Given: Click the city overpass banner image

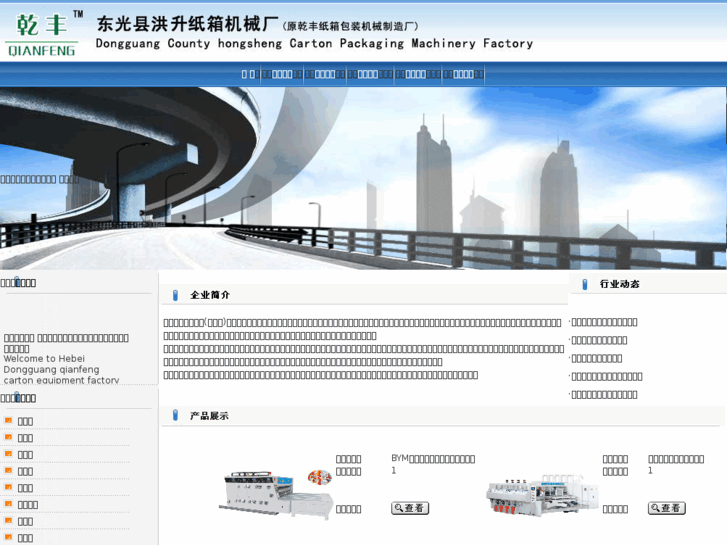Looking at the screenshot, I should coord(364,178).
